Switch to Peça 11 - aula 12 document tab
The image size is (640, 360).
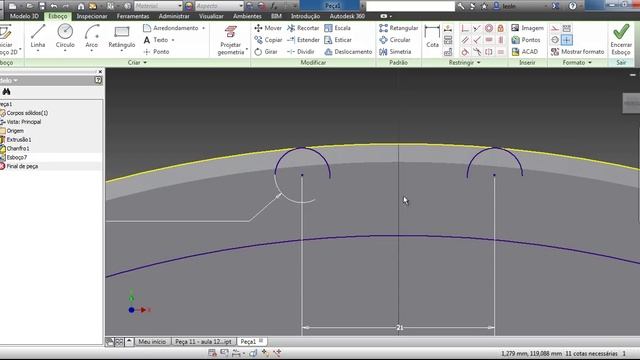(x=203, y=342)
